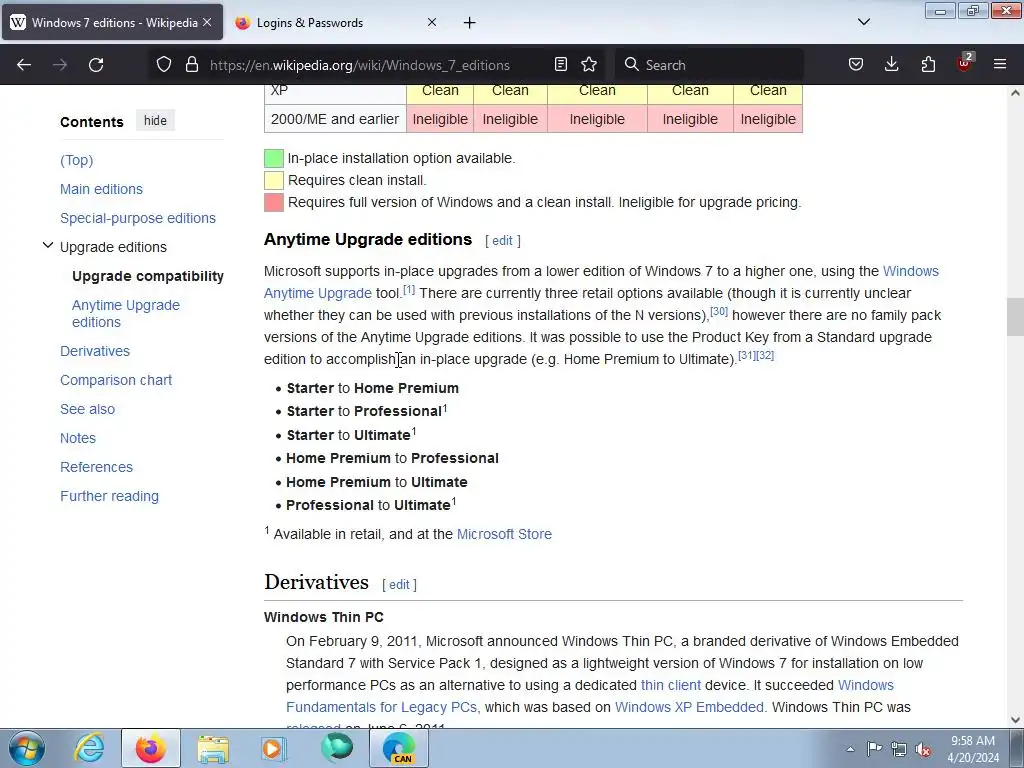Image resolution: width=1024 pixels, height=768 pixels.
Task: Open Windows Media Player taskbar icon
Action: [274, 748]
